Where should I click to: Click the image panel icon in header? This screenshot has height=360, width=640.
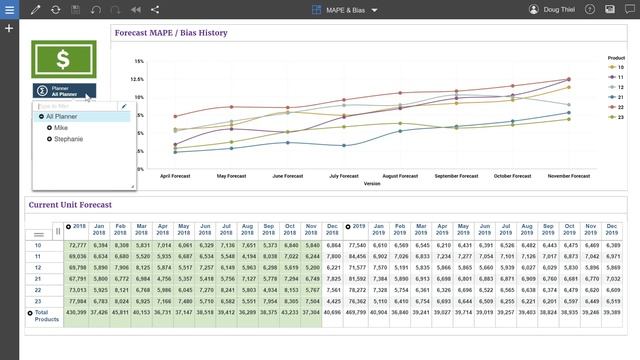coord(610,9)
